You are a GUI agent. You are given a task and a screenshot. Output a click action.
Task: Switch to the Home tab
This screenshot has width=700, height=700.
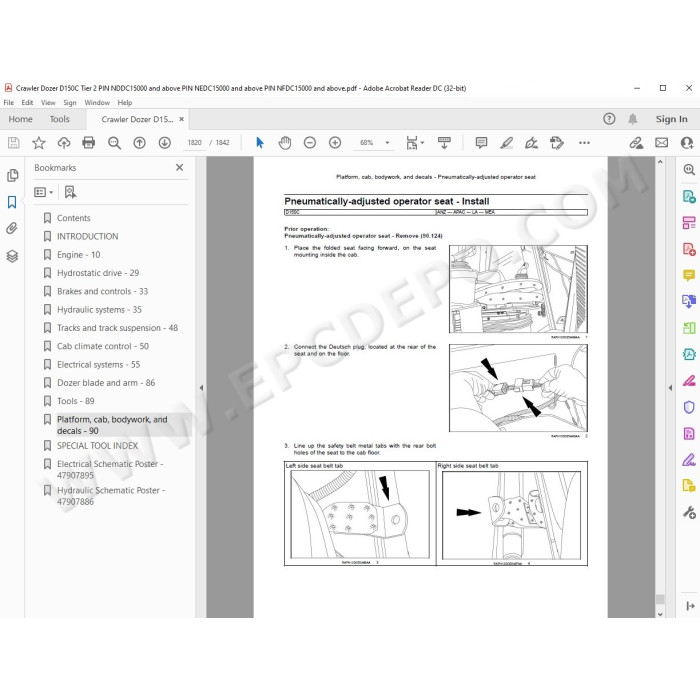[21, 119]
